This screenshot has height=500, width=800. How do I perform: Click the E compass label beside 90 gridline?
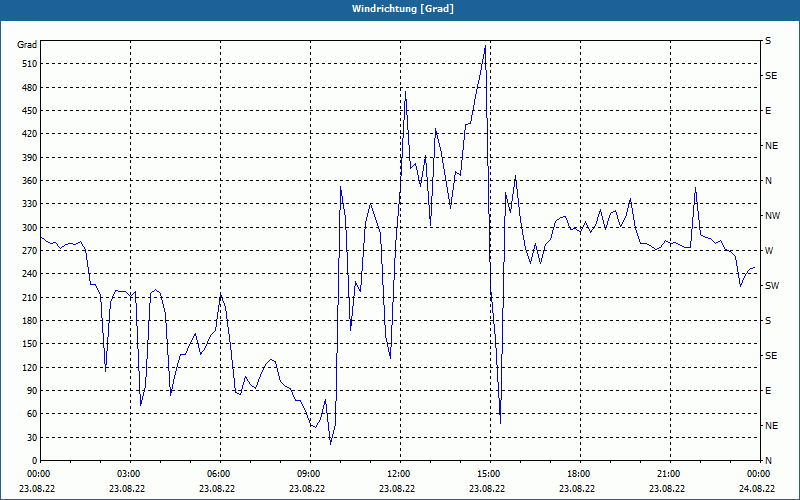click(768, 391)
